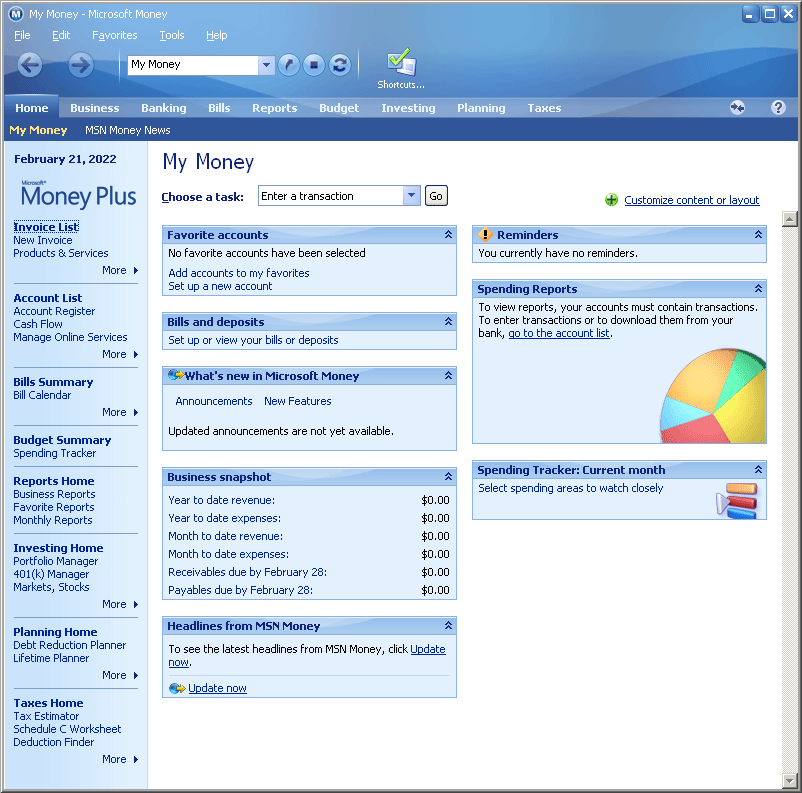Screen dimensions: 802x793
Task: Click the Refresh toolbar icon
Action: pyautogui.click(x=340, y=65)
